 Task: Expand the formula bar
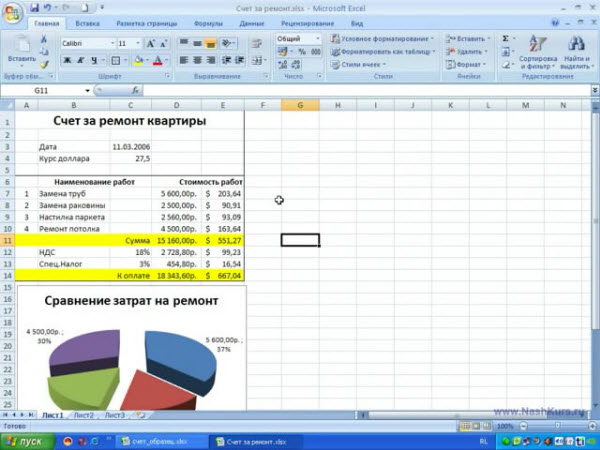(595, 91)
